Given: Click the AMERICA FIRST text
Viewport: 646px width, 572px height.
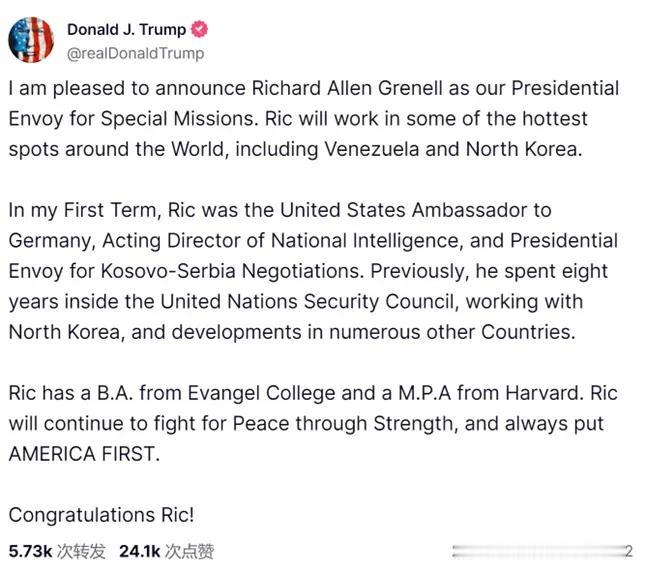Looking at the screenshot, I should (x=84, y=454).
